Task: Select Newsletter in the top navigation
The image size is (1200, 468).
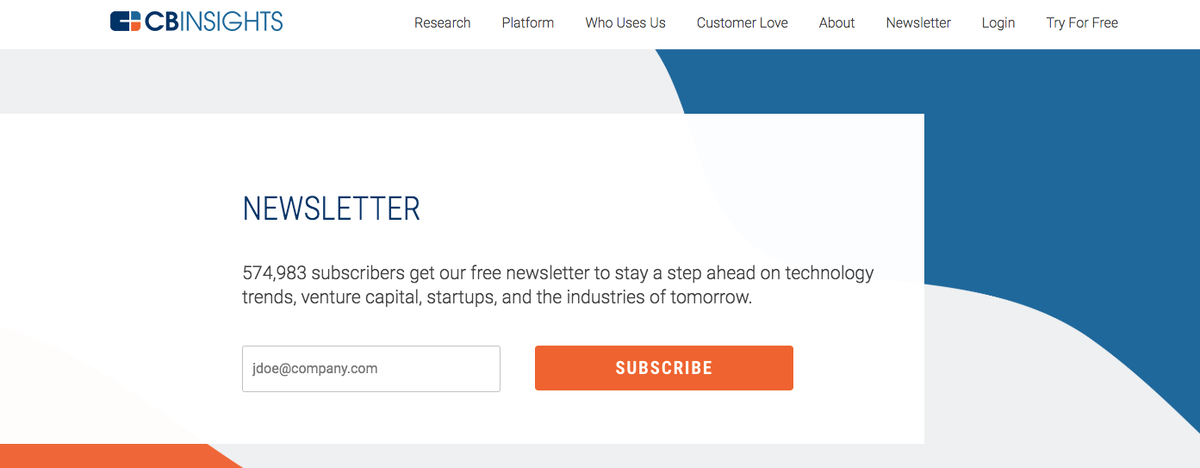Action: pos(918,23)
